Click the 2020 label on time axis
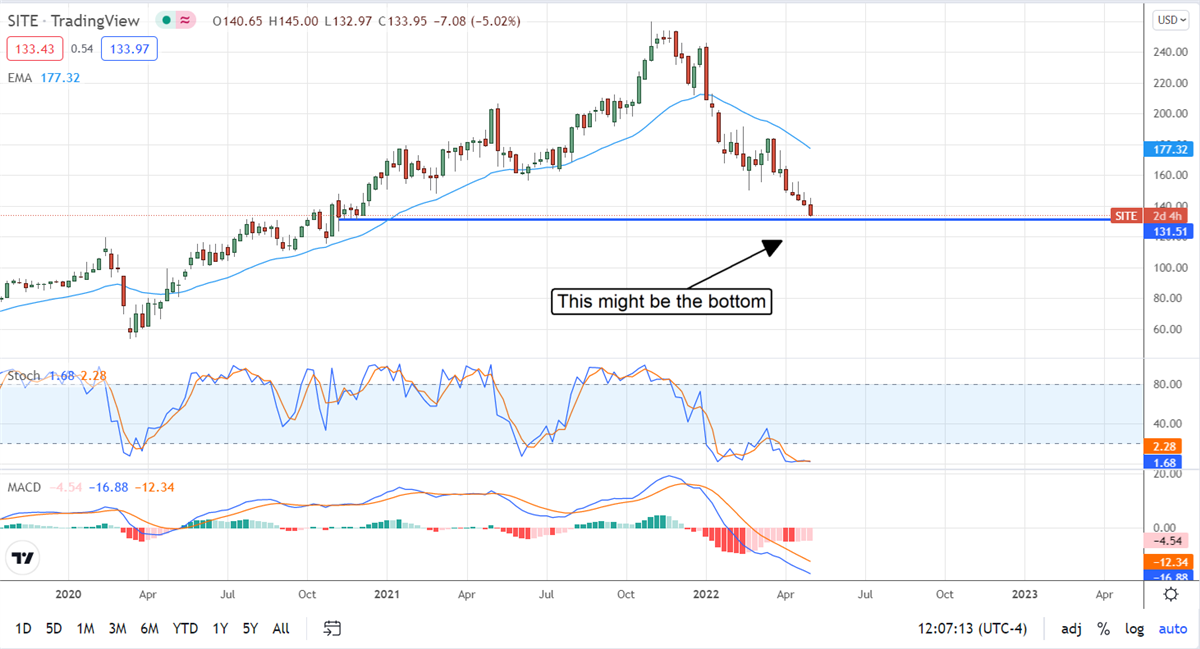The width and height of the screenshot is (1200, 649). click(68, 594)
